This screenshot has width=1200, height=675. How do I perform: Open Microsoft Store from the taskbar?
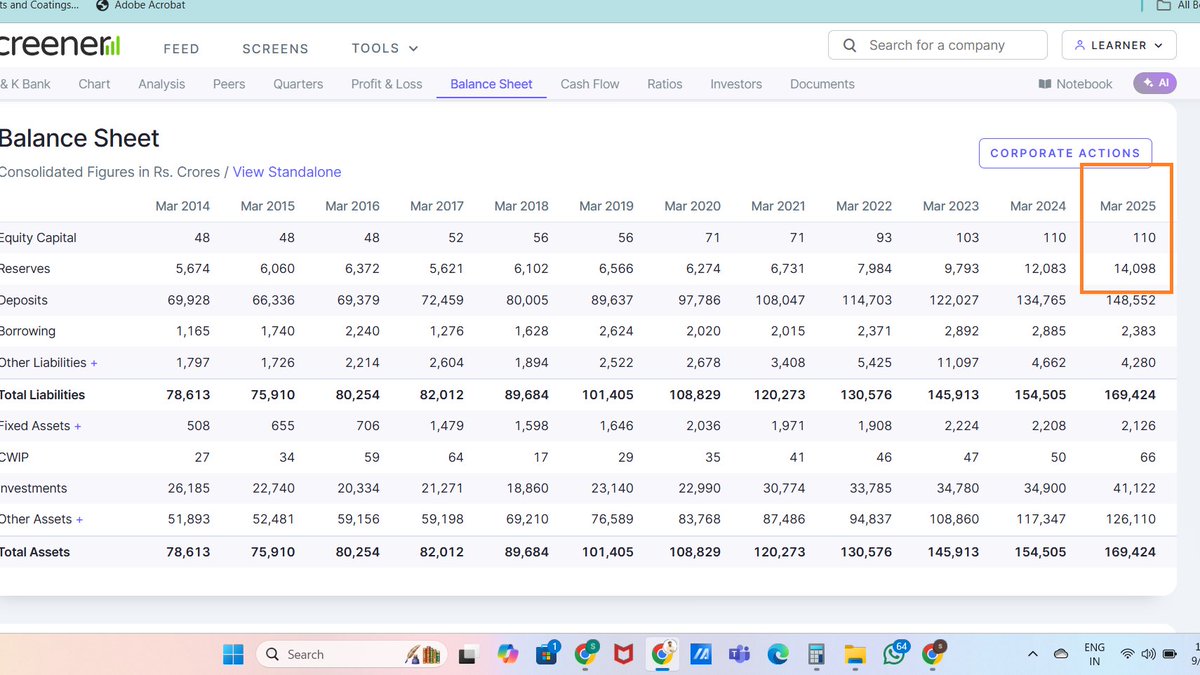pos(546,654)
